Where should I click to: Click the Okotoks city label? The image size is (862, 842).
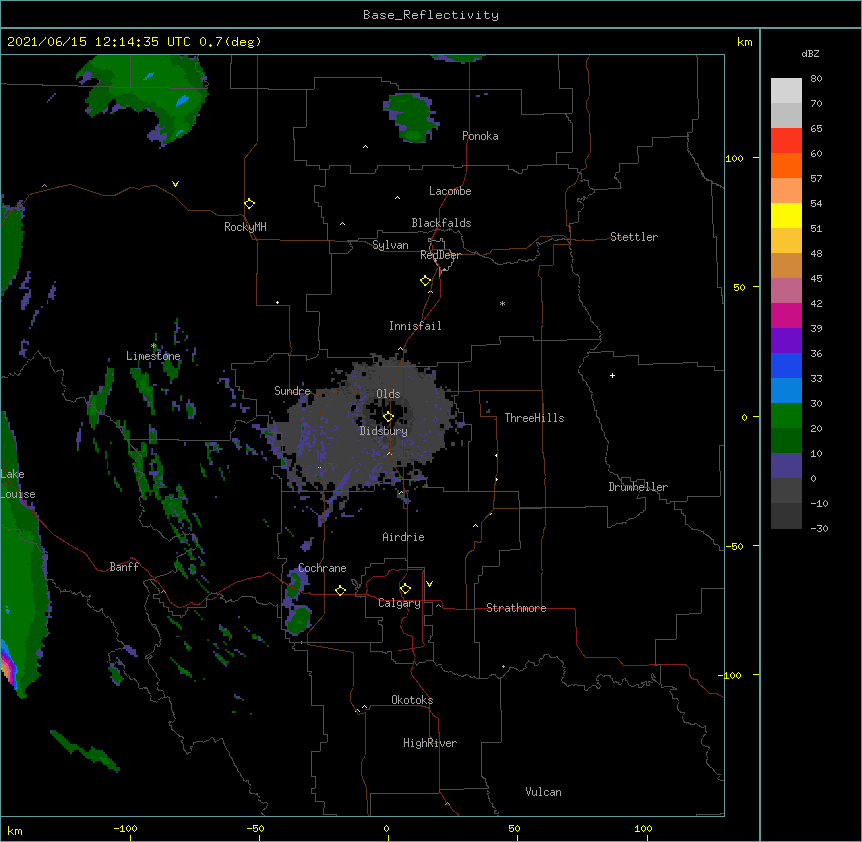click(x=412, y=700)
